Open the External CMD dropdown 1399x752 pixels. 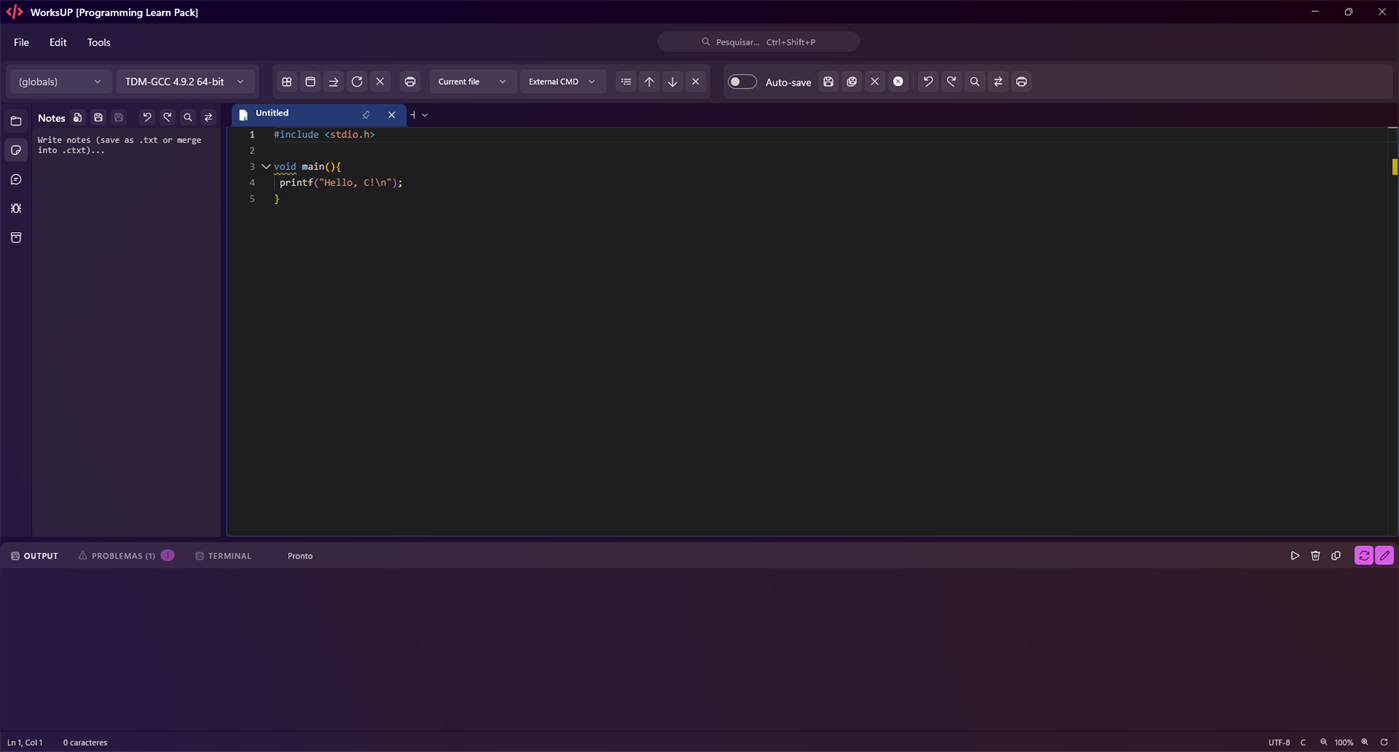562,82
